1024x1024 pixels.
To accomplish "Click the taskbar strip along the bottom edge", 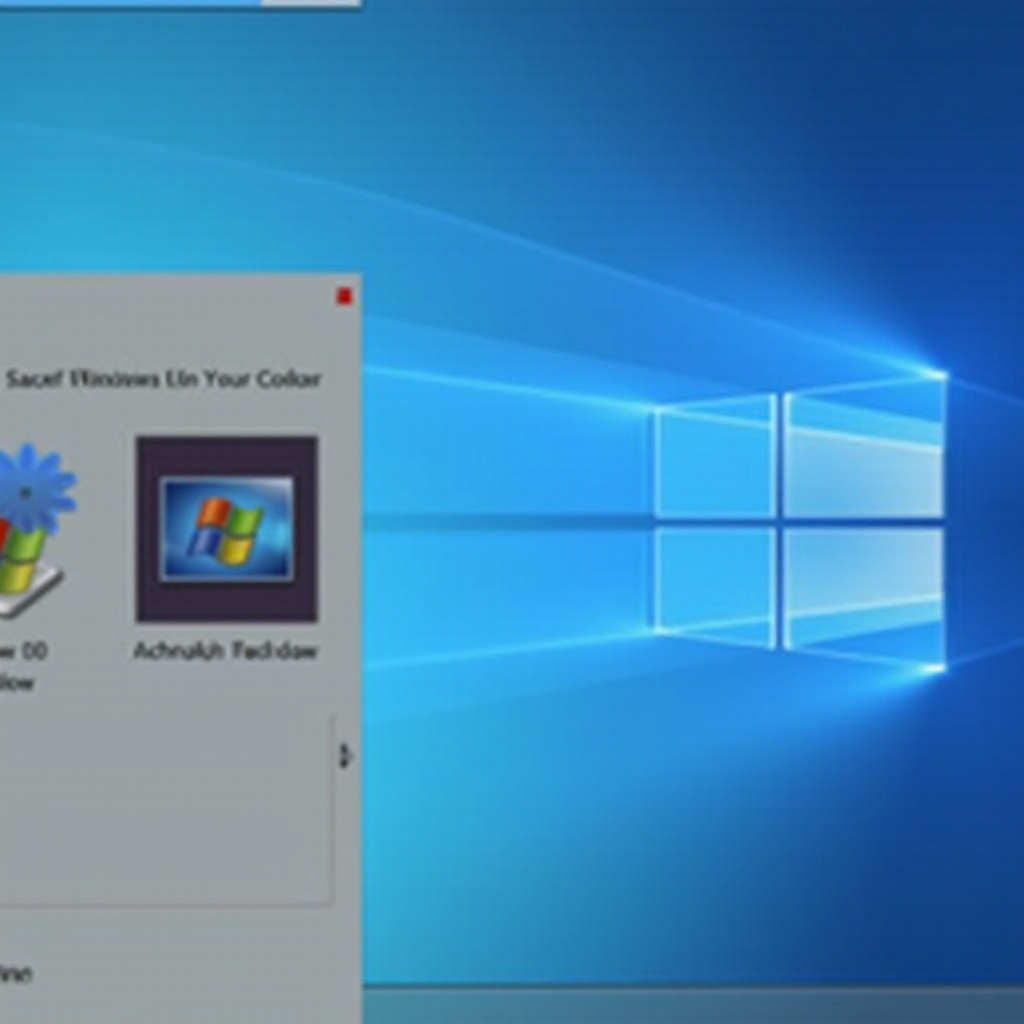I will point(690,1005).
